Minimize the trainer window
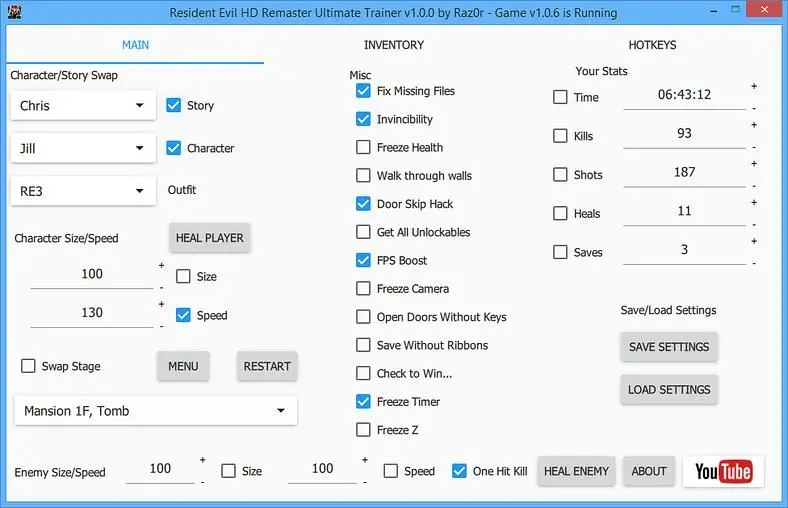 [x=714, y=11]
